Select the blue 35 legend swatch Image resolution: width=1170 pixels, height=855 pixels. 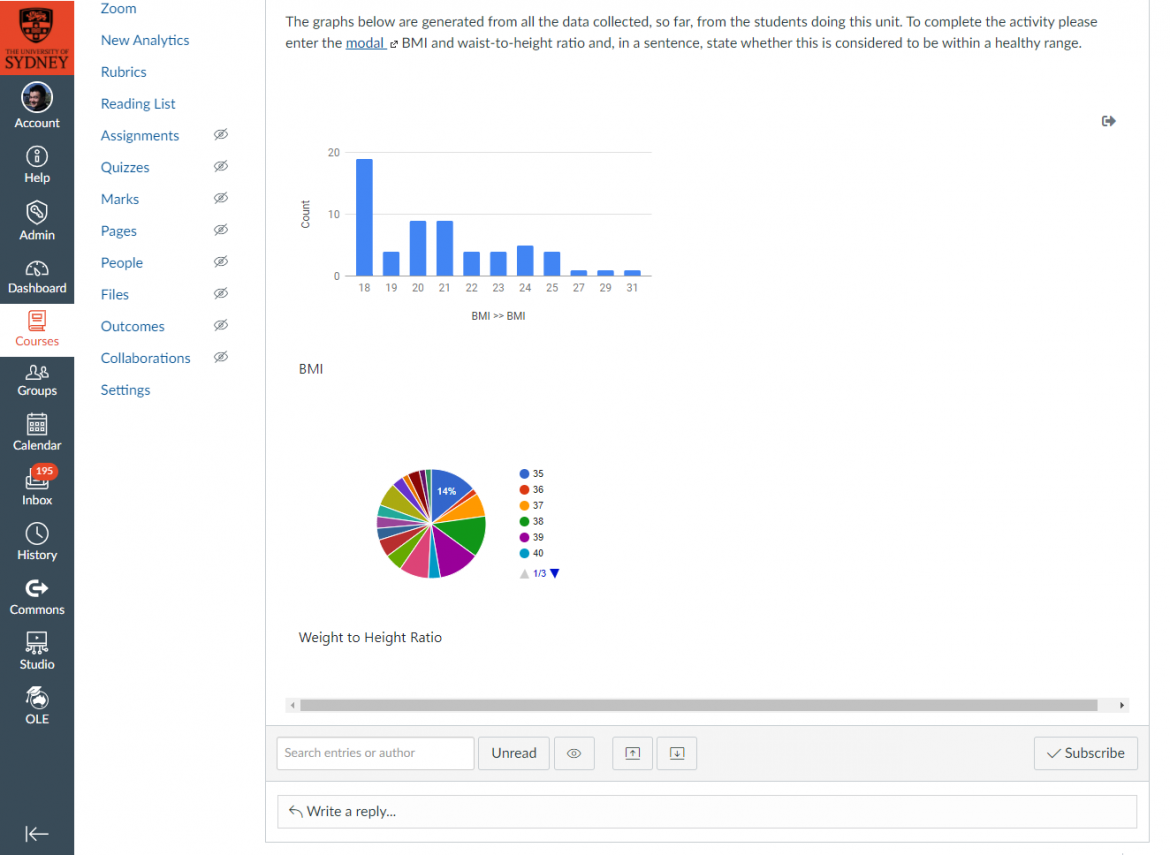[524, 474]
